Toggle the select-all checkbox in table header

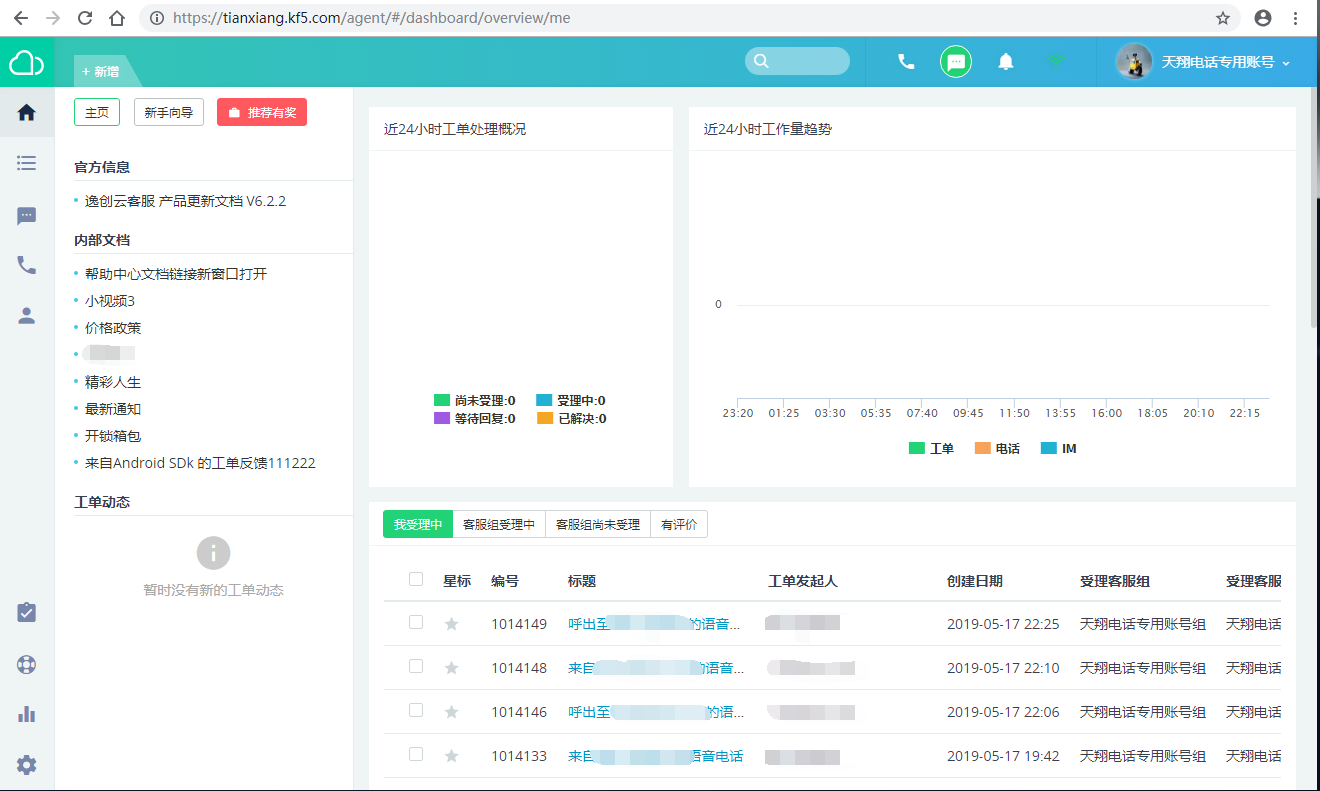(x=416, y=579)
